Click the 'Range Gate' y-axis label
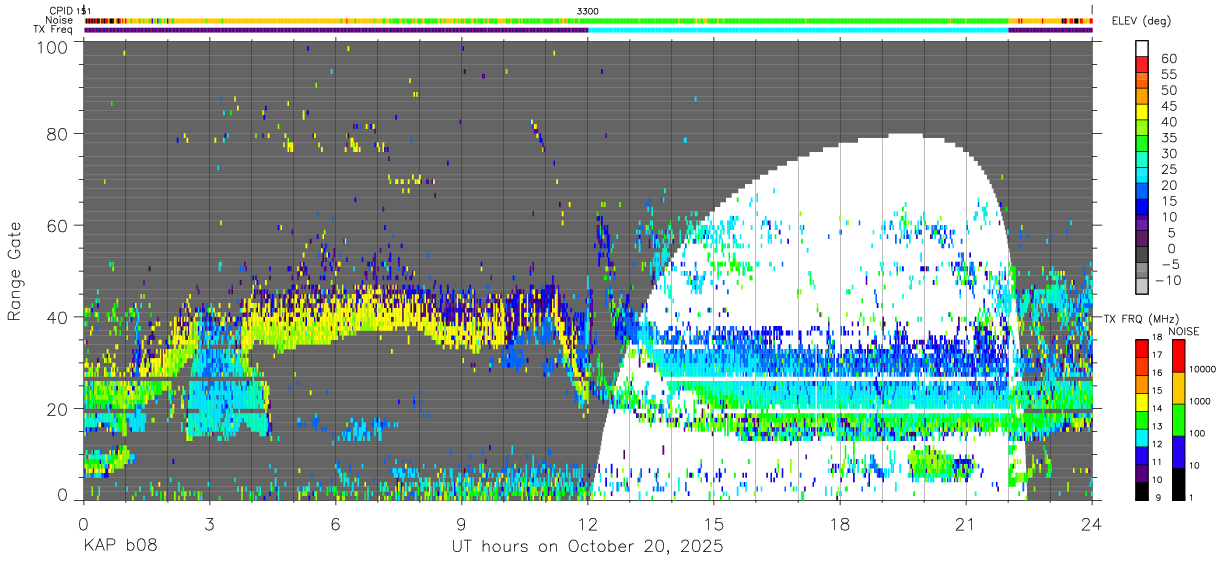The width and height of the screenshot is (1228, 567). (15, 271)
